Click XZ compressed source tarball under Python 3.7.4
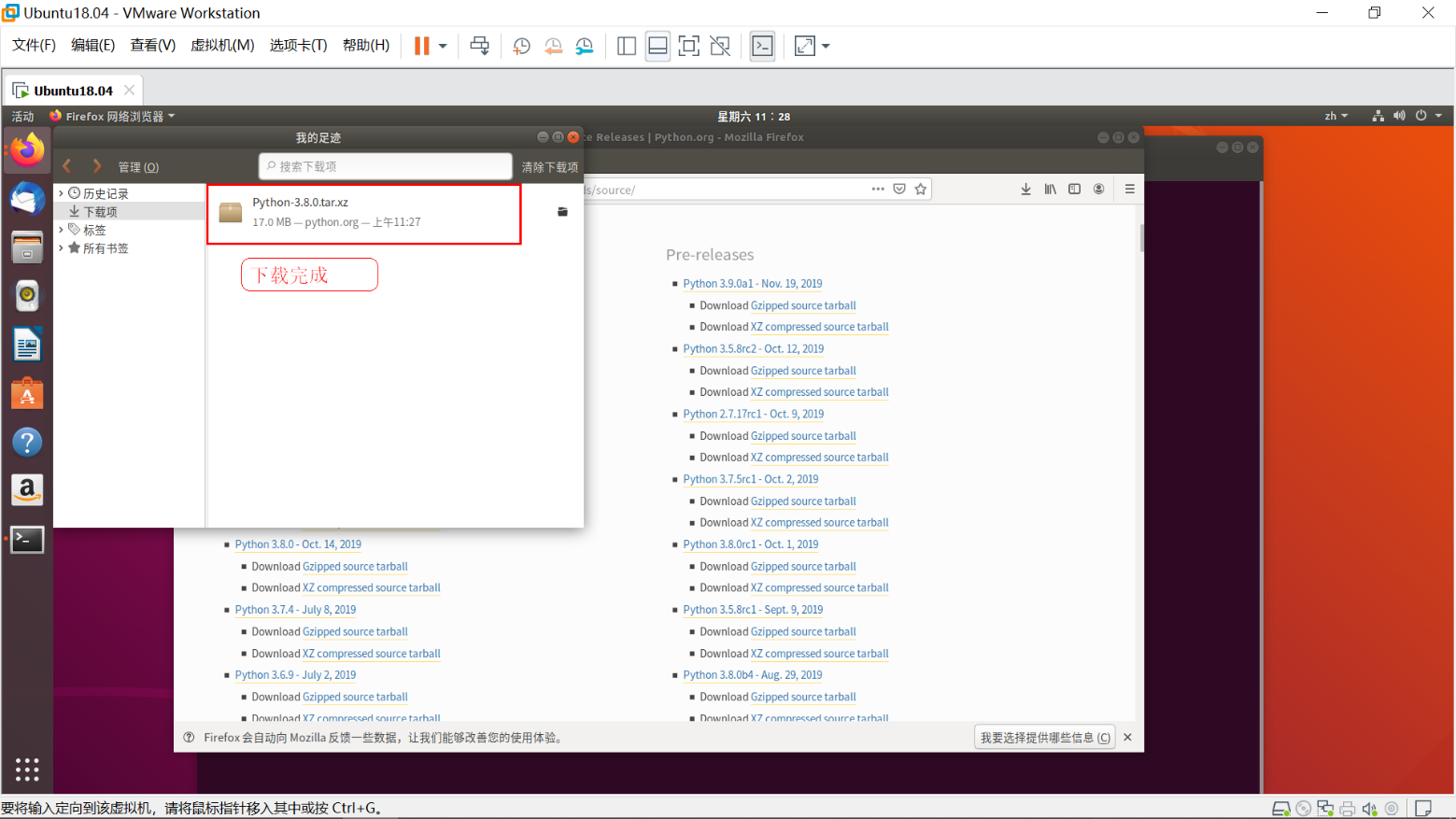This screenshot has width=1456, height=819. coord(372,654)
